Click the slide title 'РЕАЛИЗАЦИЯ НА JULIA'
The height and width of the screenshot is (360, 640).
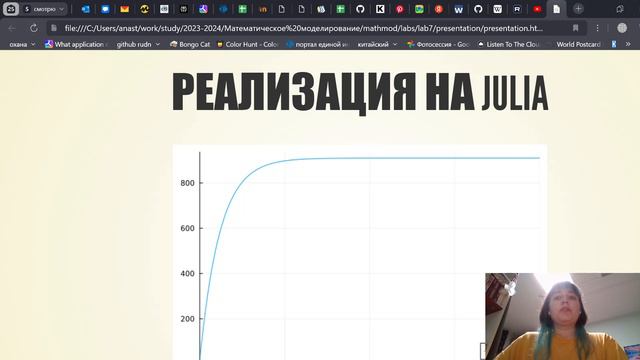coord(360,92)
